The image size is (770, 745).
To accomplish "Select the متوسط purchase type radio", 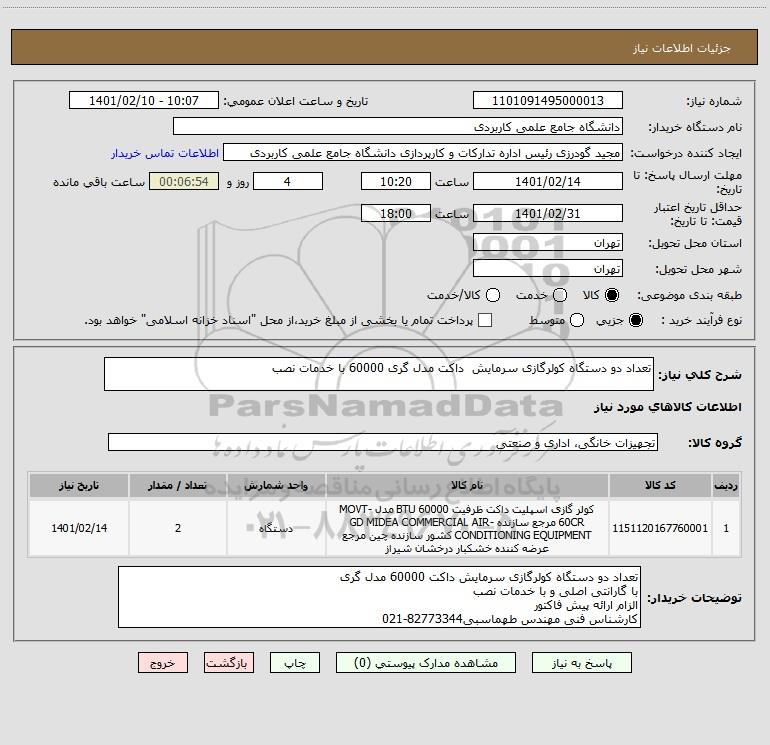I will coord(577,320).
